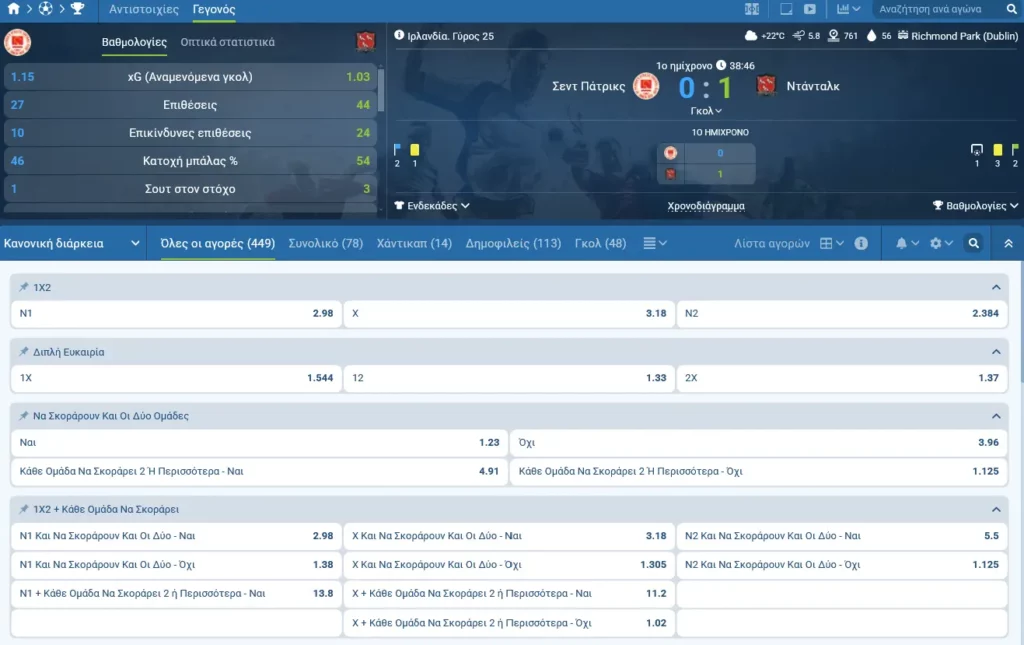The width and height of the screenshot is (1024, 645).
Task: Click the pressure gauge icon
Action: coord(833,36)
